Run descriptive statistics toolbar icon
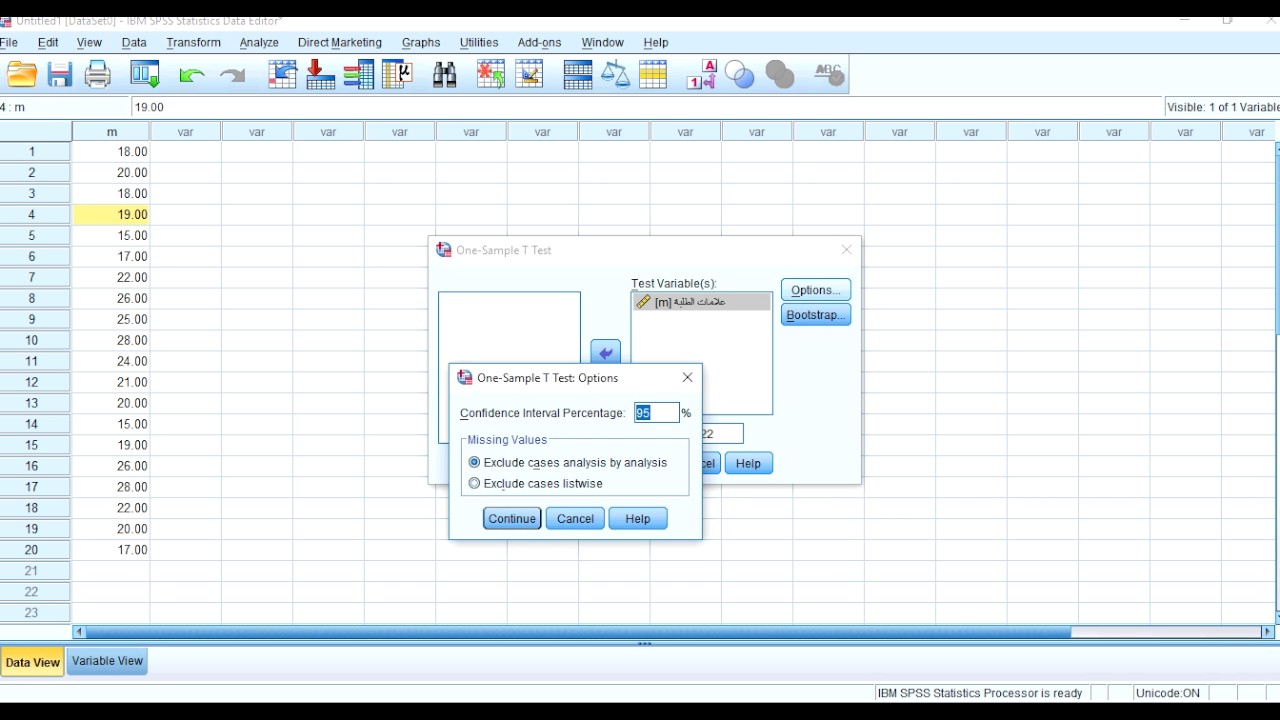 pyautogui.click(x=398, y=75)
